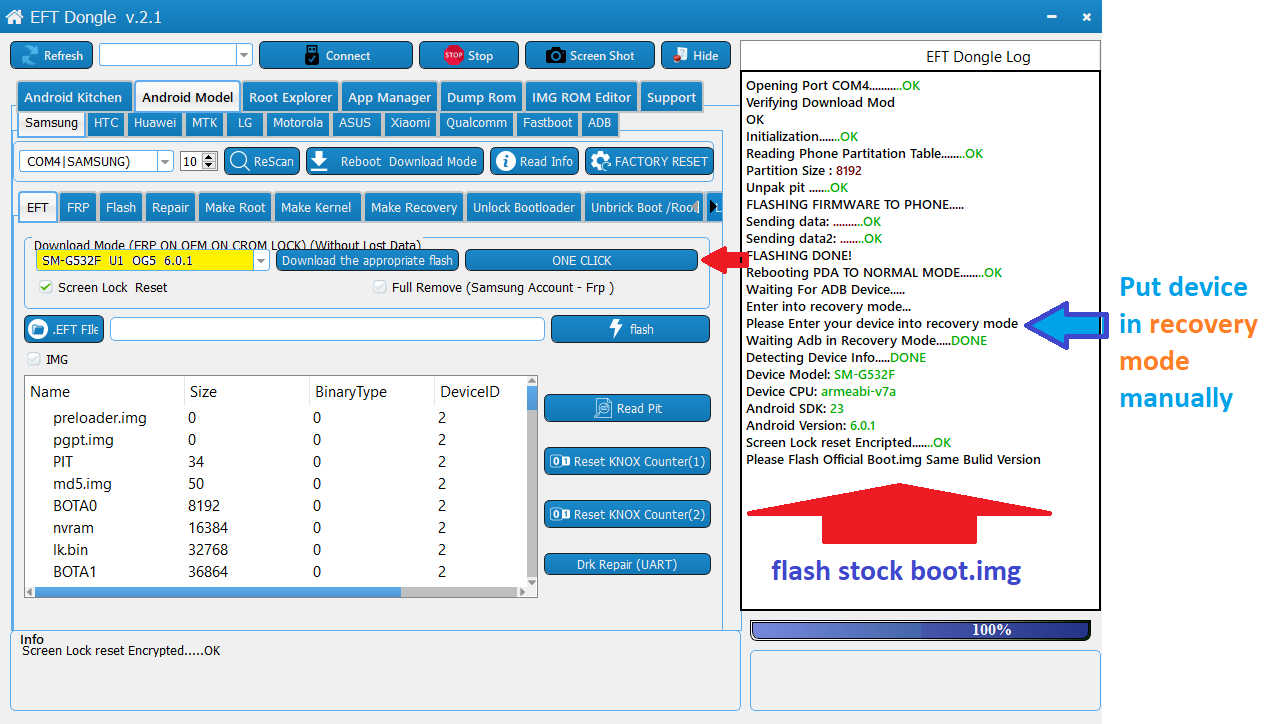Expand more tabs with the right arrow
The image size is (1278, 724).
714,207
